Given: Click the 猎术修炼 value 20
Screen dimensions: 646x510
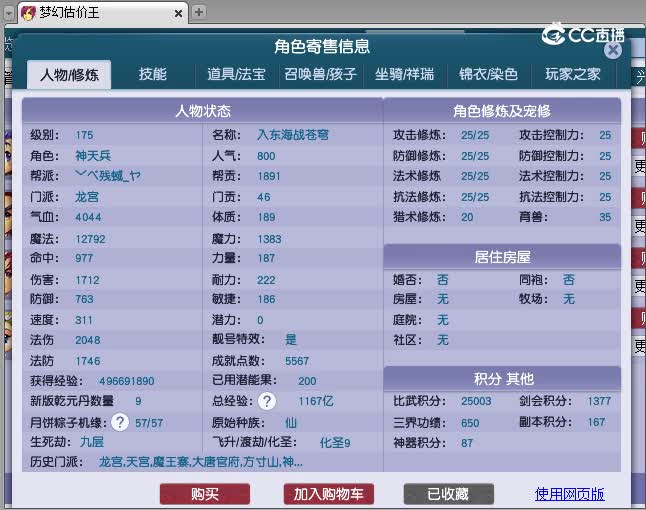Looking at the screenshot, I should click(x=467, y=217).
